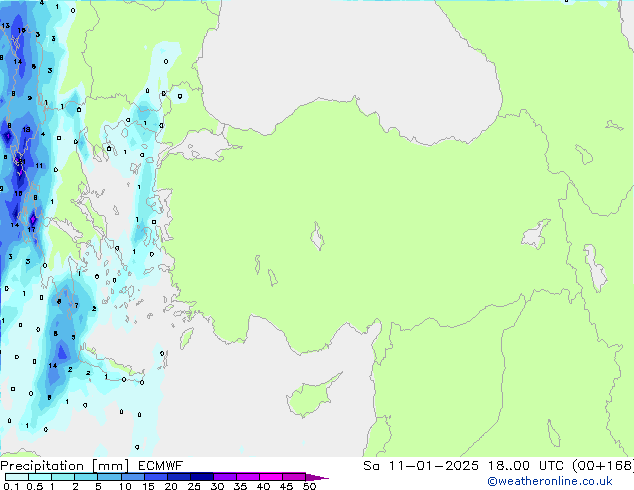Click the number 50 on the legend scale
Viewport: 634px width, 490px height.
(x=309, y=486)
